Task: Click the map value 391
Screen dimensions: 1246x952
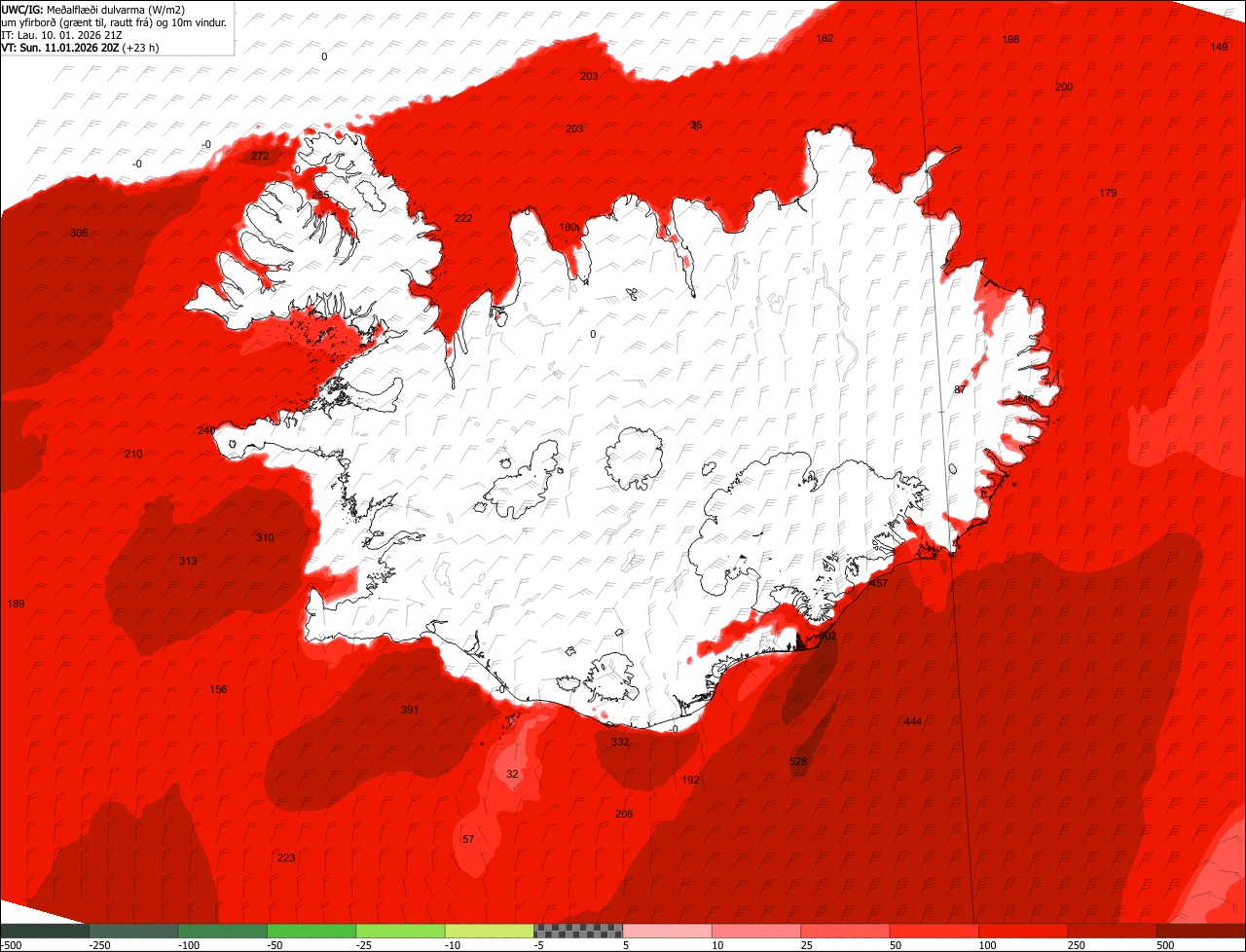Action: click(410, 711)
